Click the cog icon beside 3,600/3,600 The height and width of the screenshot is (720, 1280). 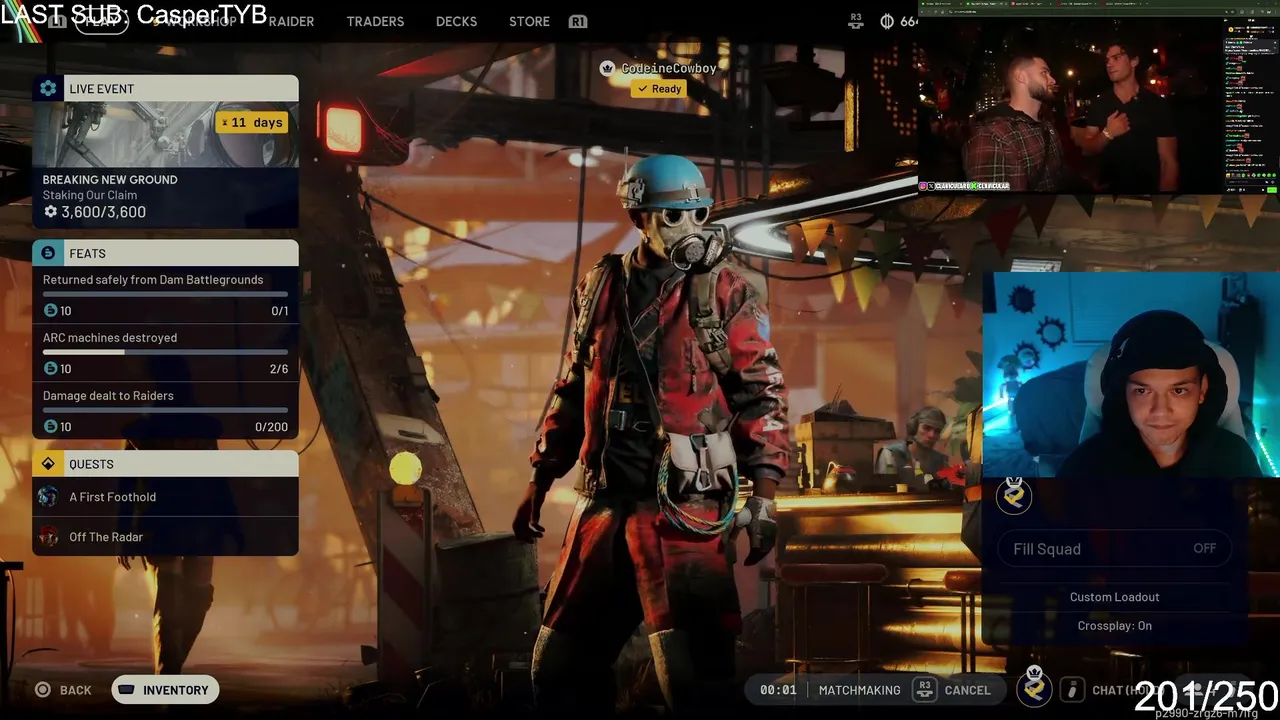(x=50, y=212)
